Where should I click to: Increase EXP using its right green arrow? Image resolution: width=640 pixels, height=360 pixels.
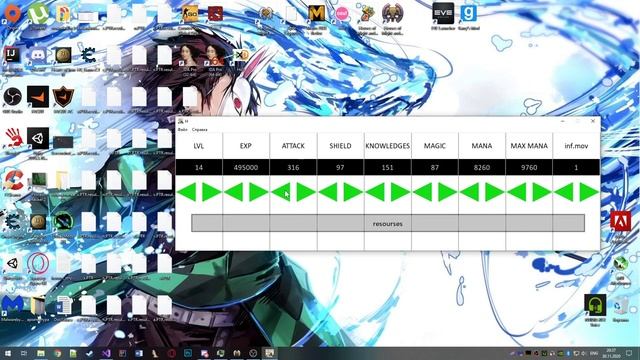[259, 192]
